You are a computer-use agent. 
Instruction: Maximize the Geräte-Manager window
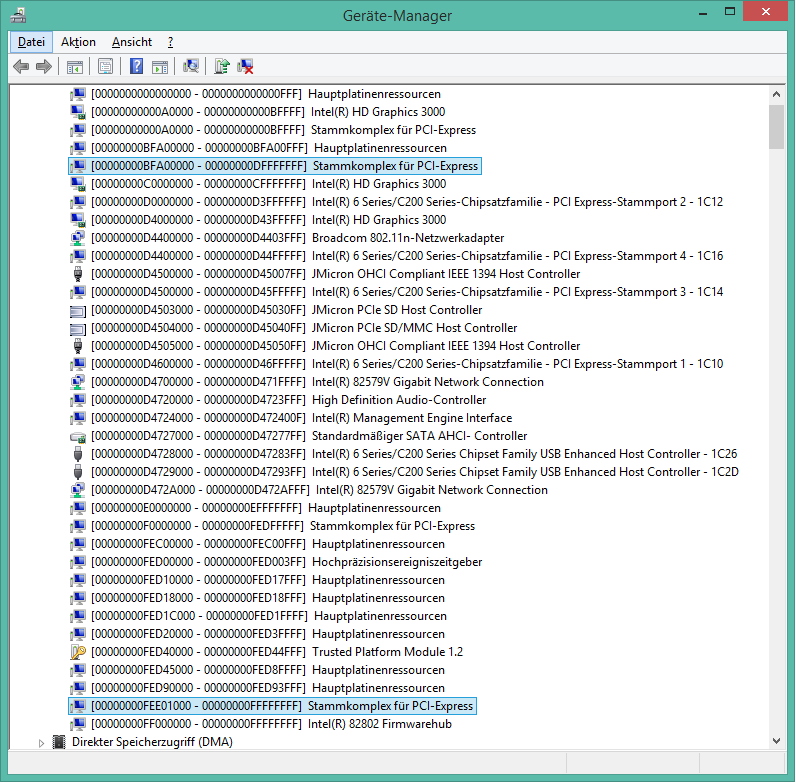(x=729, y=12)
